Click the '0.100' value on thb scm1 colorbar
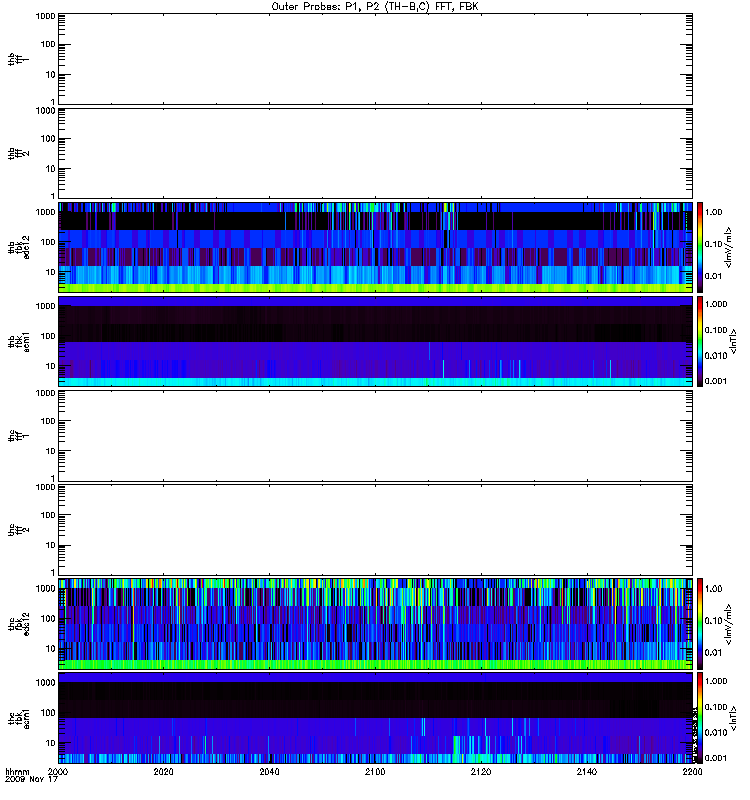Image resolution: width=750 pixels, height=800 pixels. click(716, 330)
